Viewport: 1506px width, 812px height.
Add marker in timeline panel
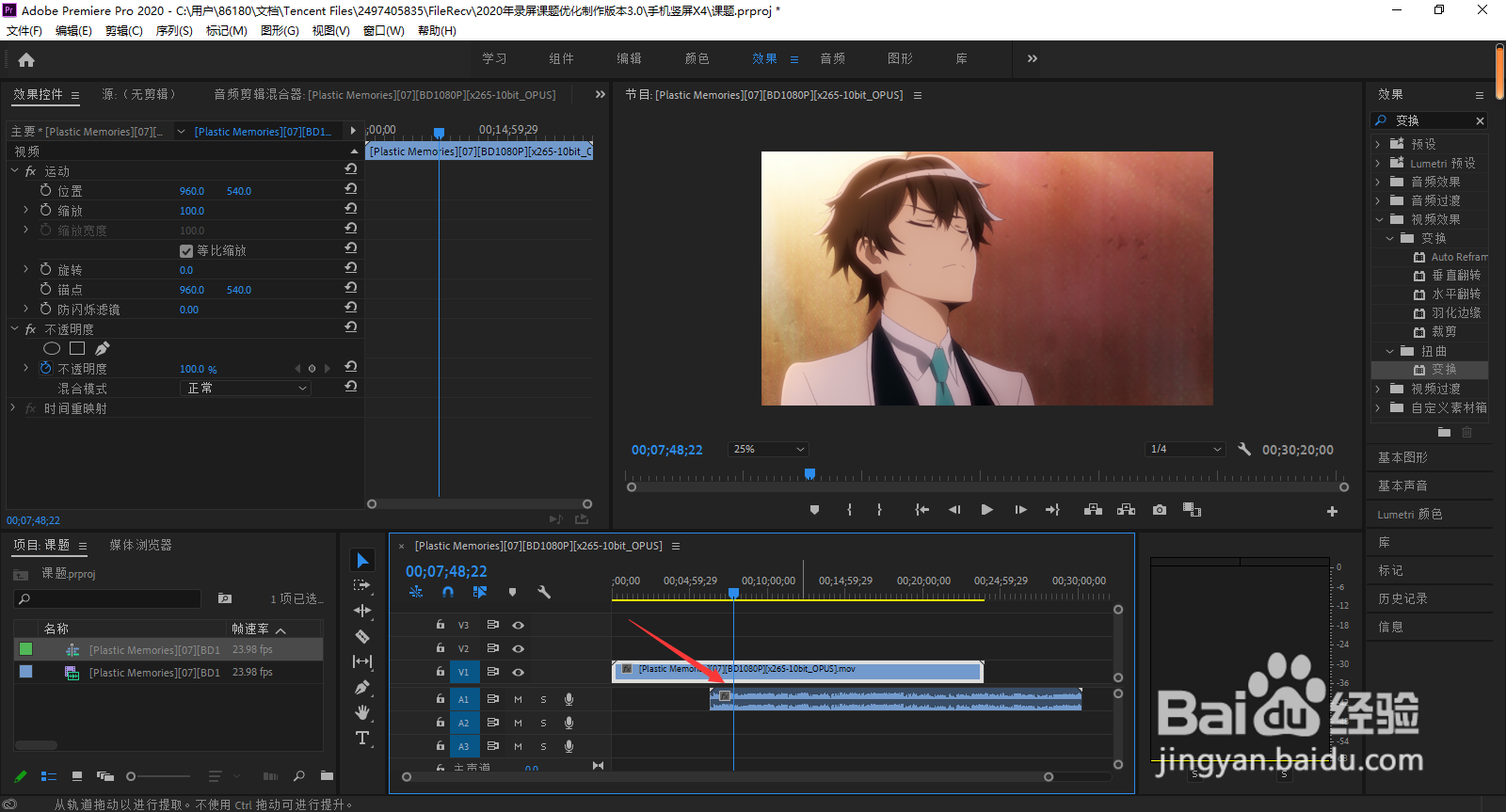click(x=512, y=592)
